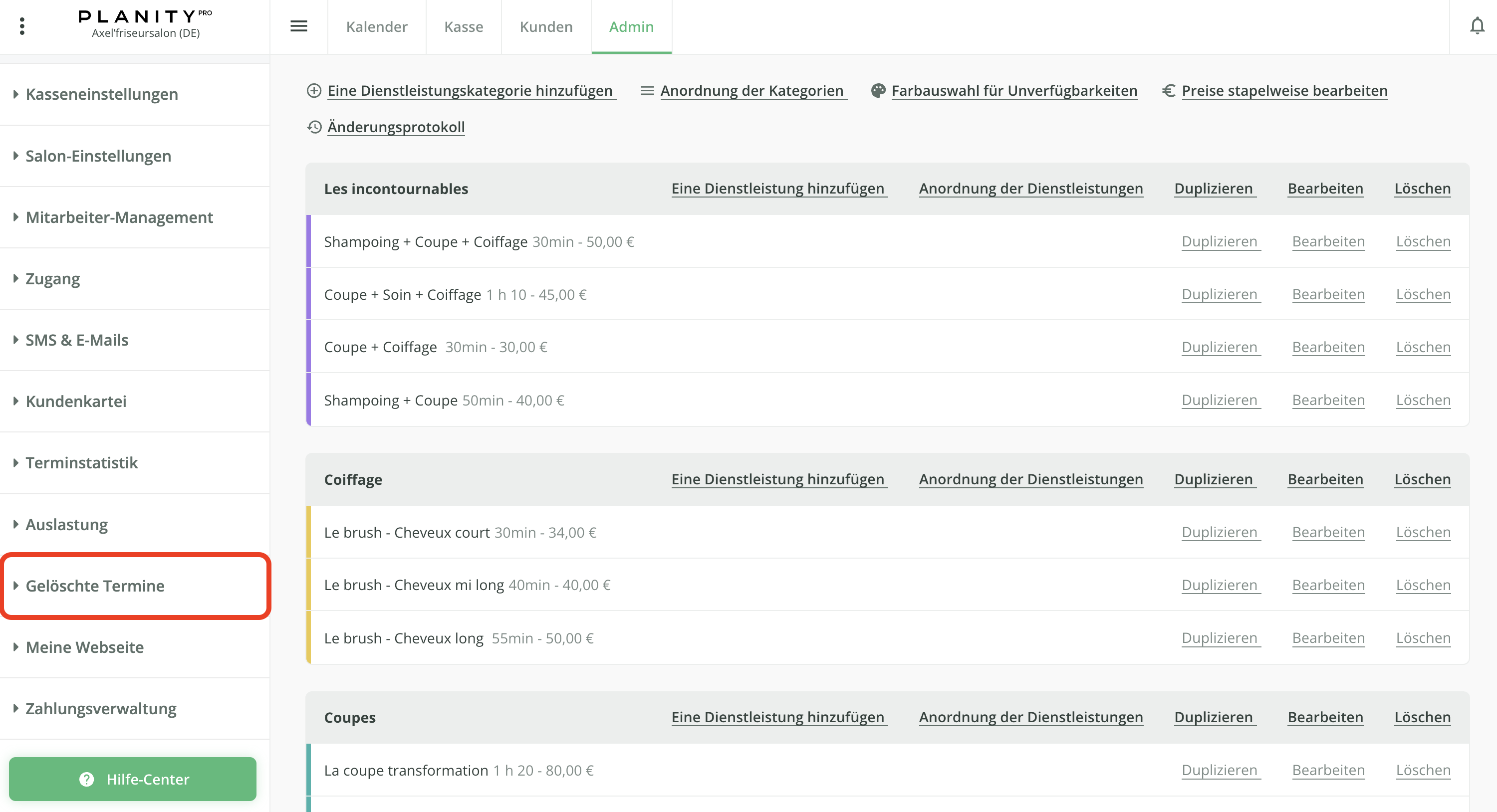
Task: Open the notifications bell
Action: [1477, 26]
